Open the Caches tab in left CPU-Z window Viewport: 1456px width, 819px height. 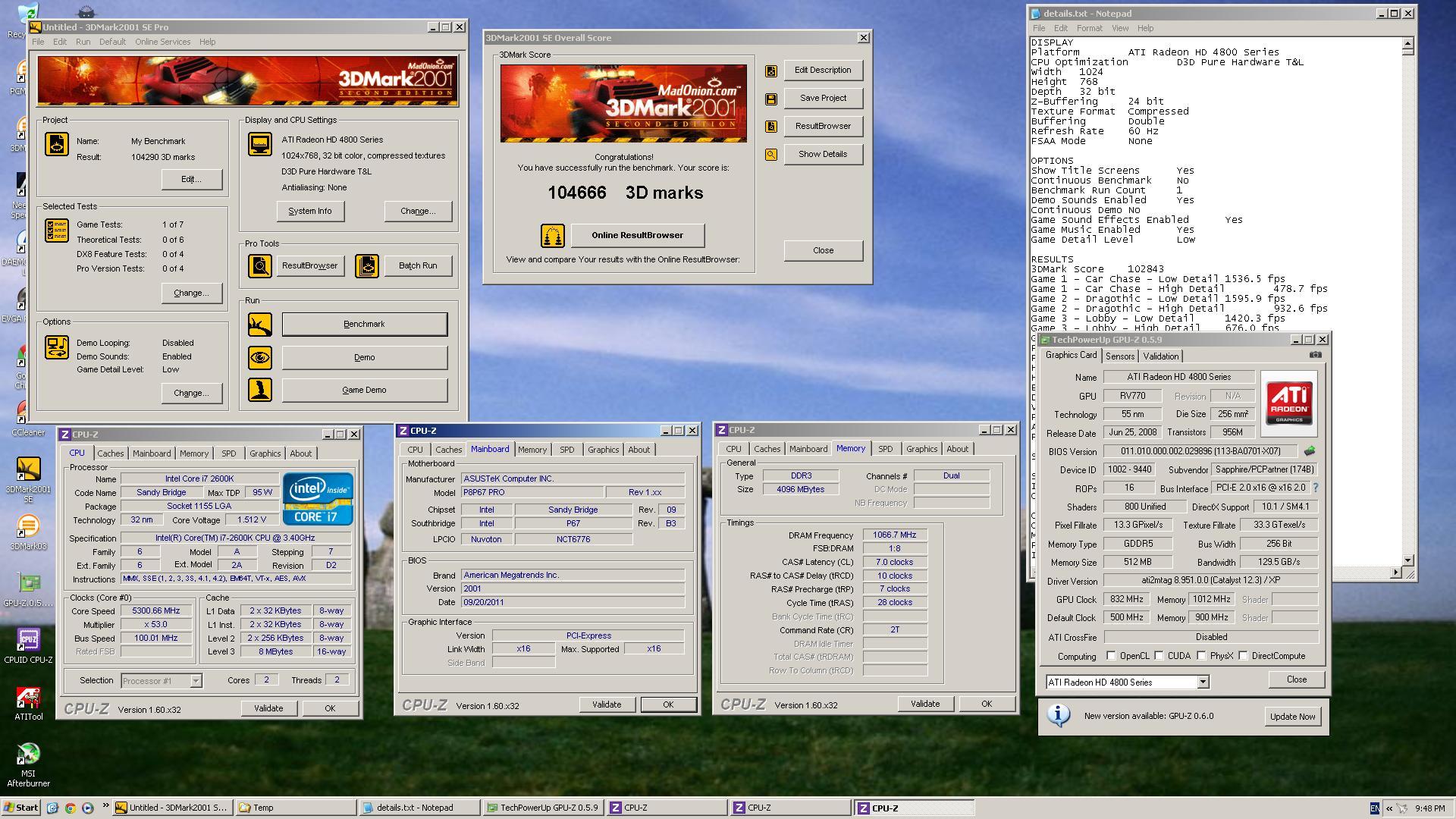point(111,453)
